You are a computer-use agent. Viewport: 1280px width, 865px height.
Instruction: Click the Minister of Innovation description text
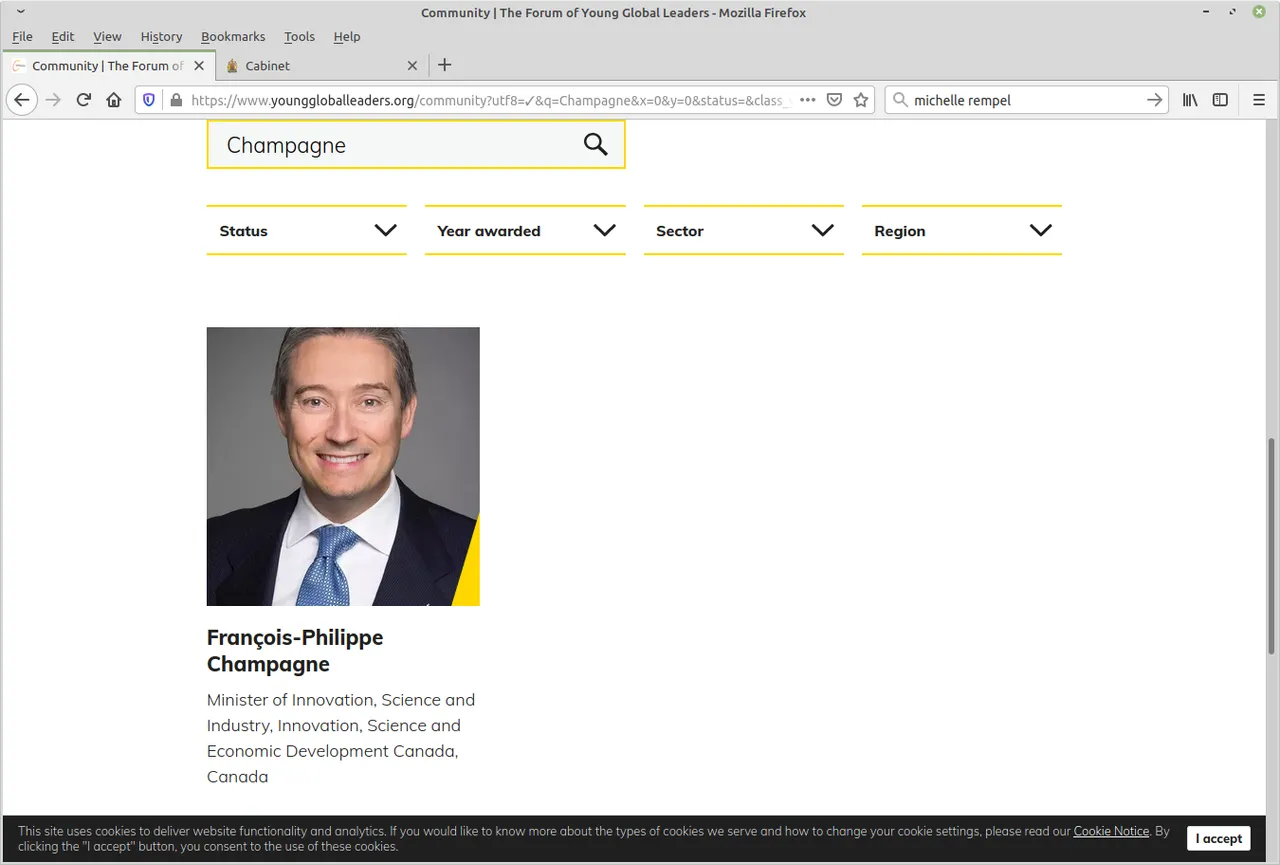point(341,738)
